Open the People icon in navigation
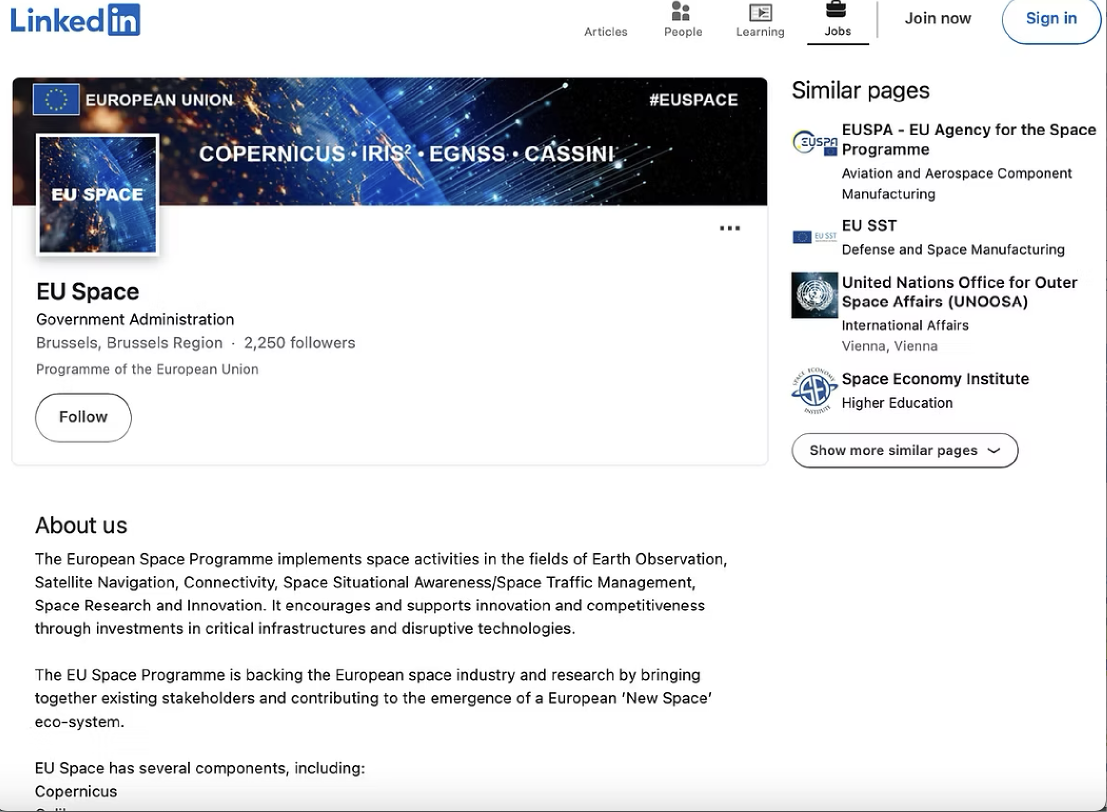The image size is (1107, 812). [682, 12]
